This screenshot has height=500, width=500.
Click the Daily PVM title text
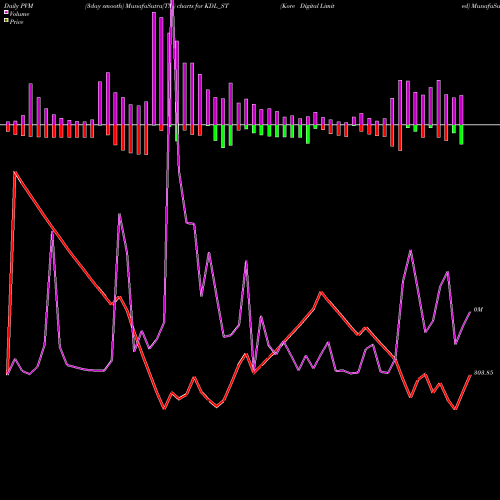19,6
